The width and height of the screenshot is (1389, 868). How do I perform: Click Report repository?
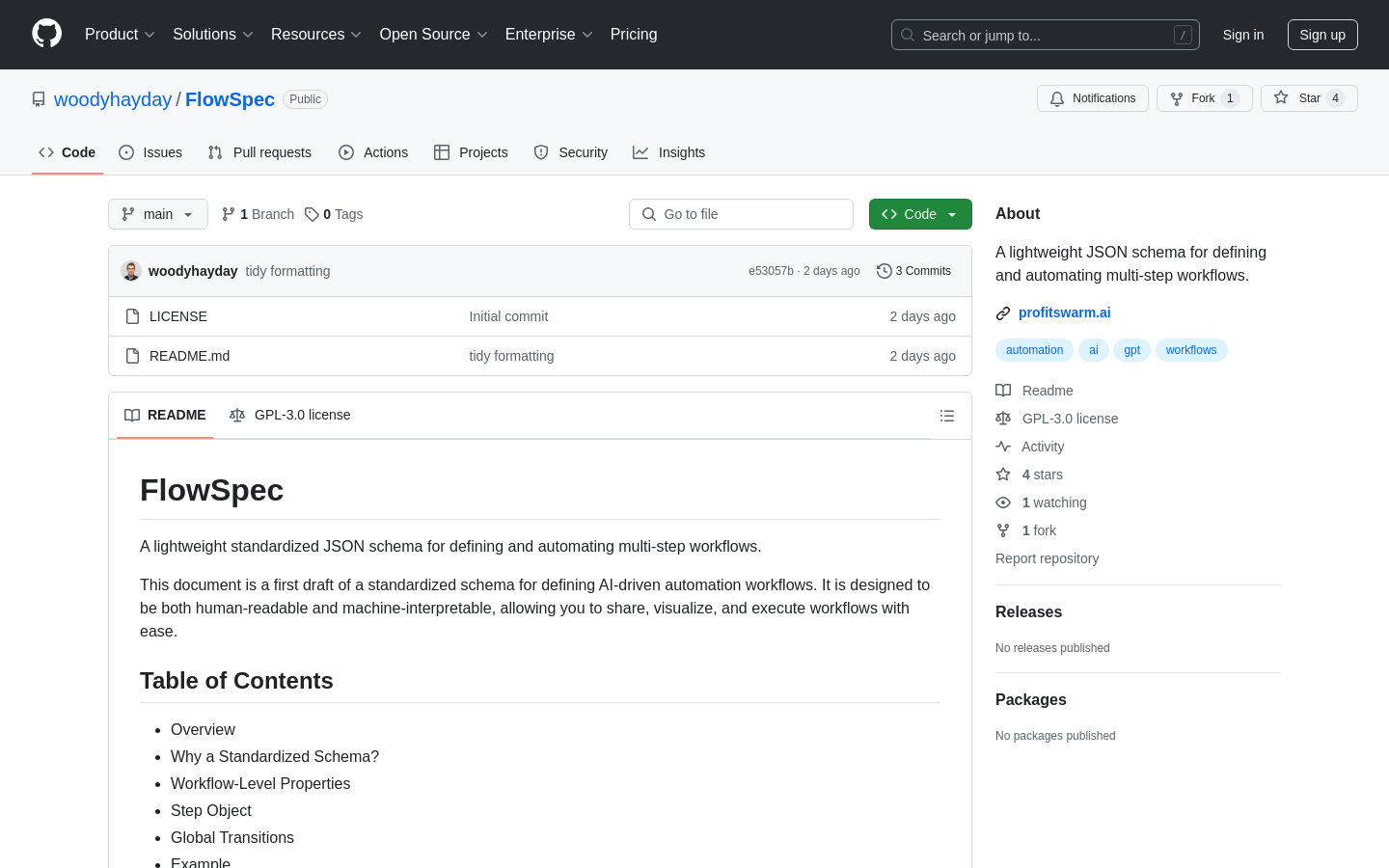(1047, 558)
